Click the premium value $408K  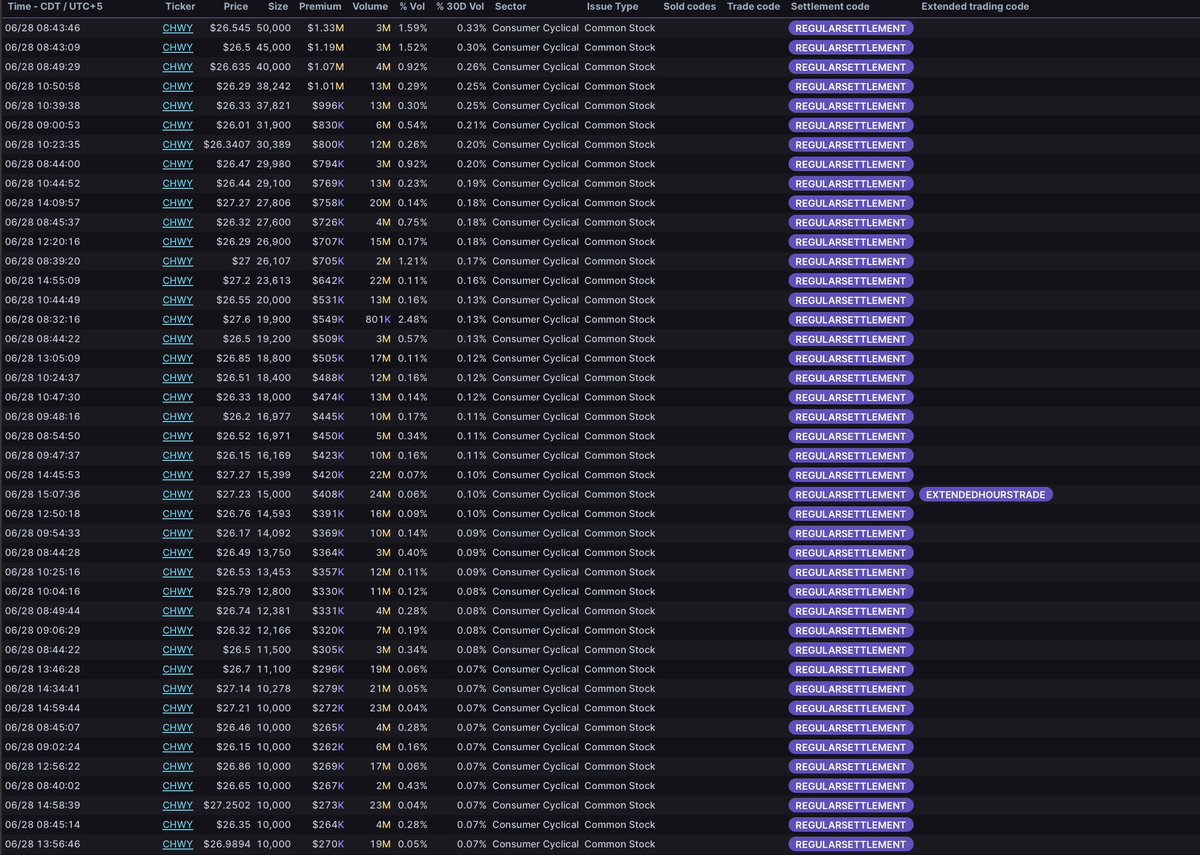(328, 495)
